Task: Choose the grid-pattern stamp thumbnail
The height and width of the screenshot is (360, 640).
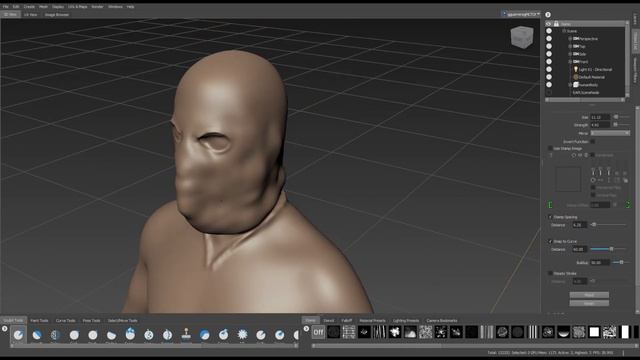Action: (x=349, y=332)
